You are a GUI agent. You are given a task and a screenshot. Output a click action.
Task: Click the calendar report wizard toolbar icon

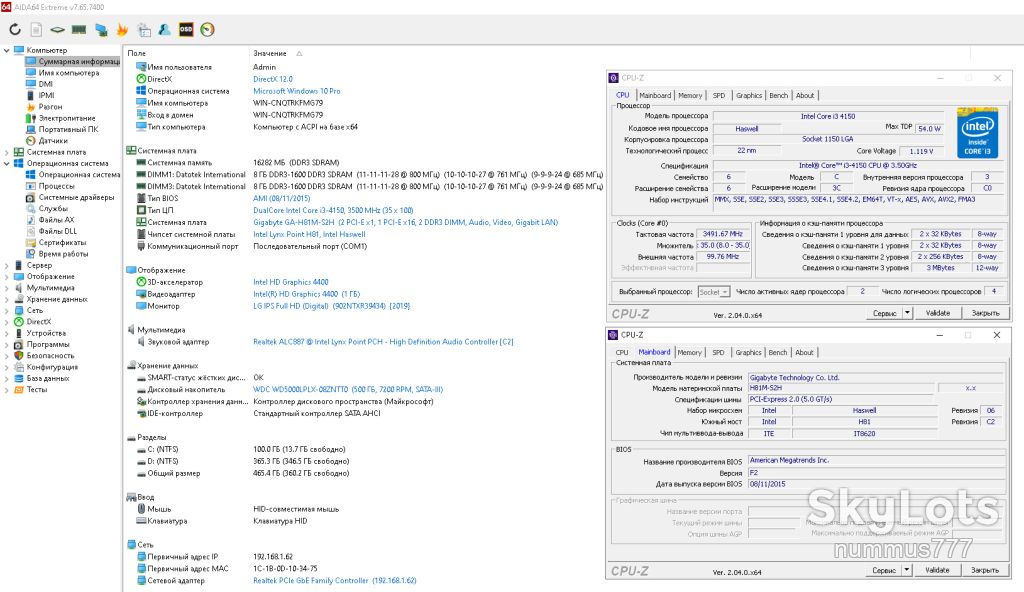click(144, 29)
